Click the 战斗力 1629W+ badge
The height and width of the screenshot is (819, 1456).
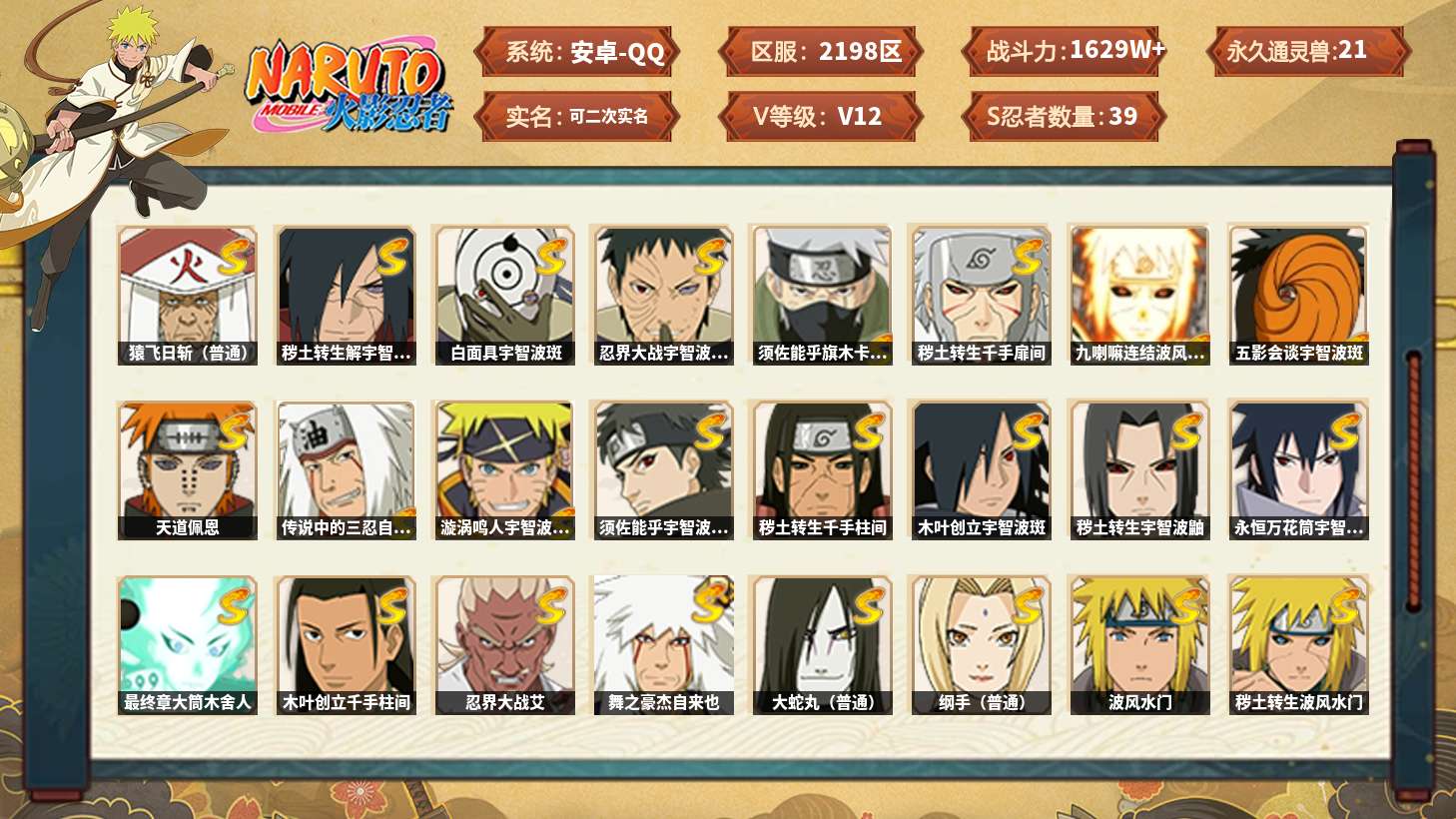pos(1065,51)
